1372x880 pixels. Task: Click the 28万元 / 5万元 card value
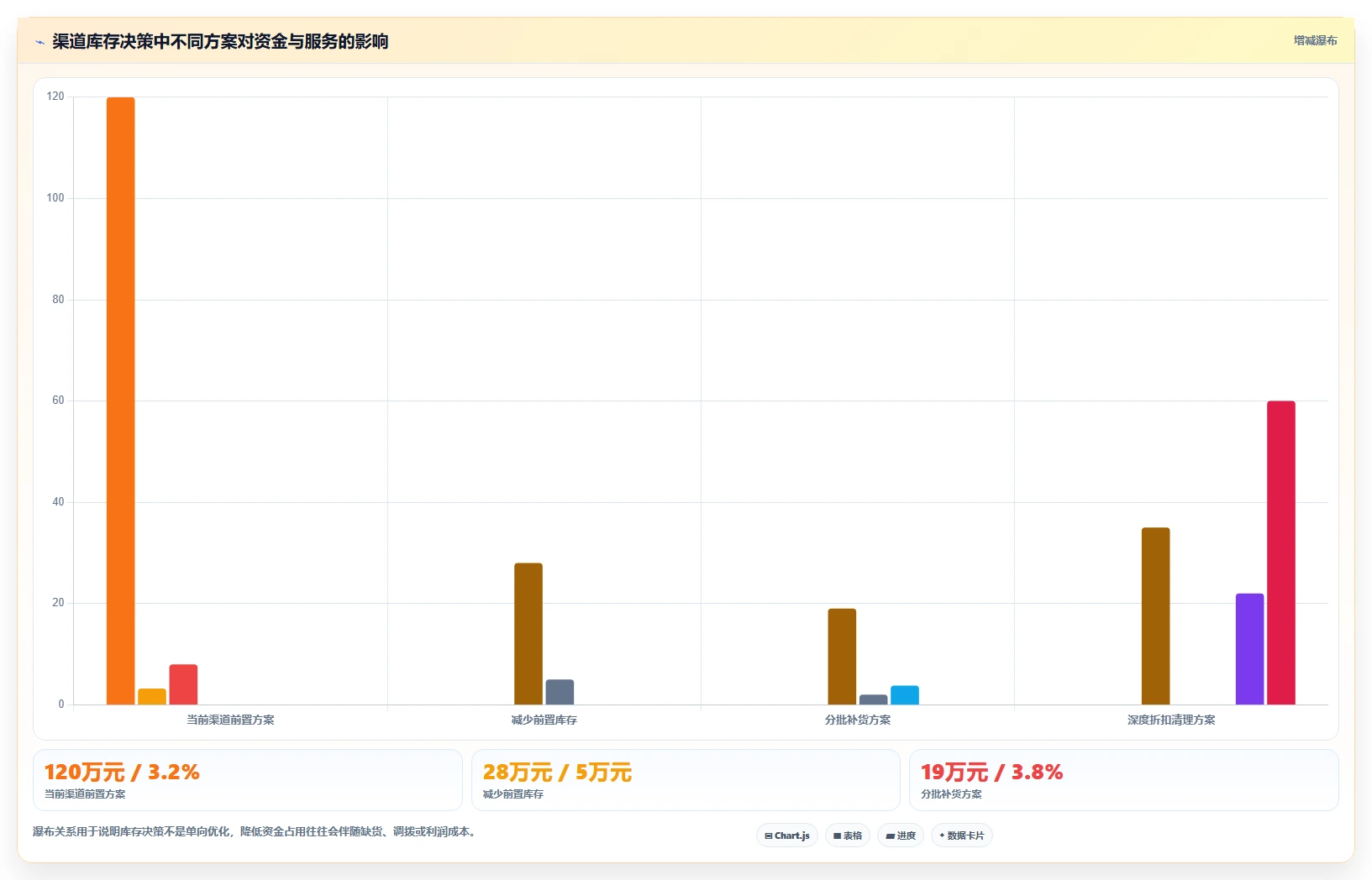pos(557,773)
